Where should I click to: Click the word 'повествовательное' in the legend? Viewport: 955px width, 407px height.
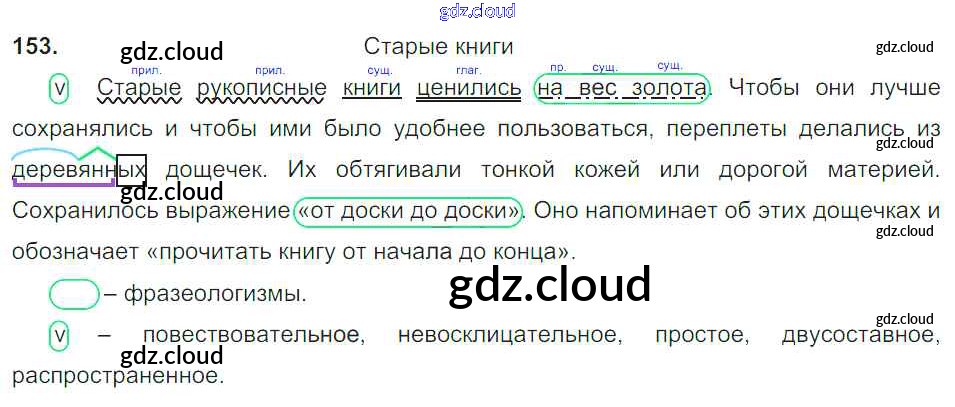pos(250,336)
